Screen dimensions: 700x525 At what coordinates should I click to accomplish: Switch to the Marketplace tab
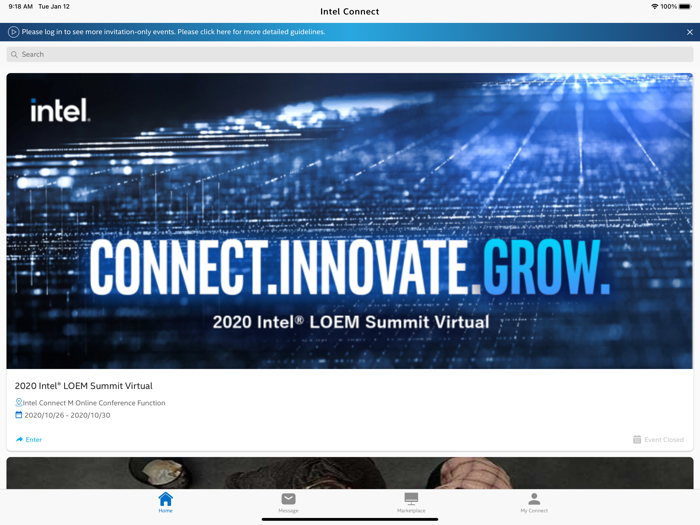coord(411,502)
